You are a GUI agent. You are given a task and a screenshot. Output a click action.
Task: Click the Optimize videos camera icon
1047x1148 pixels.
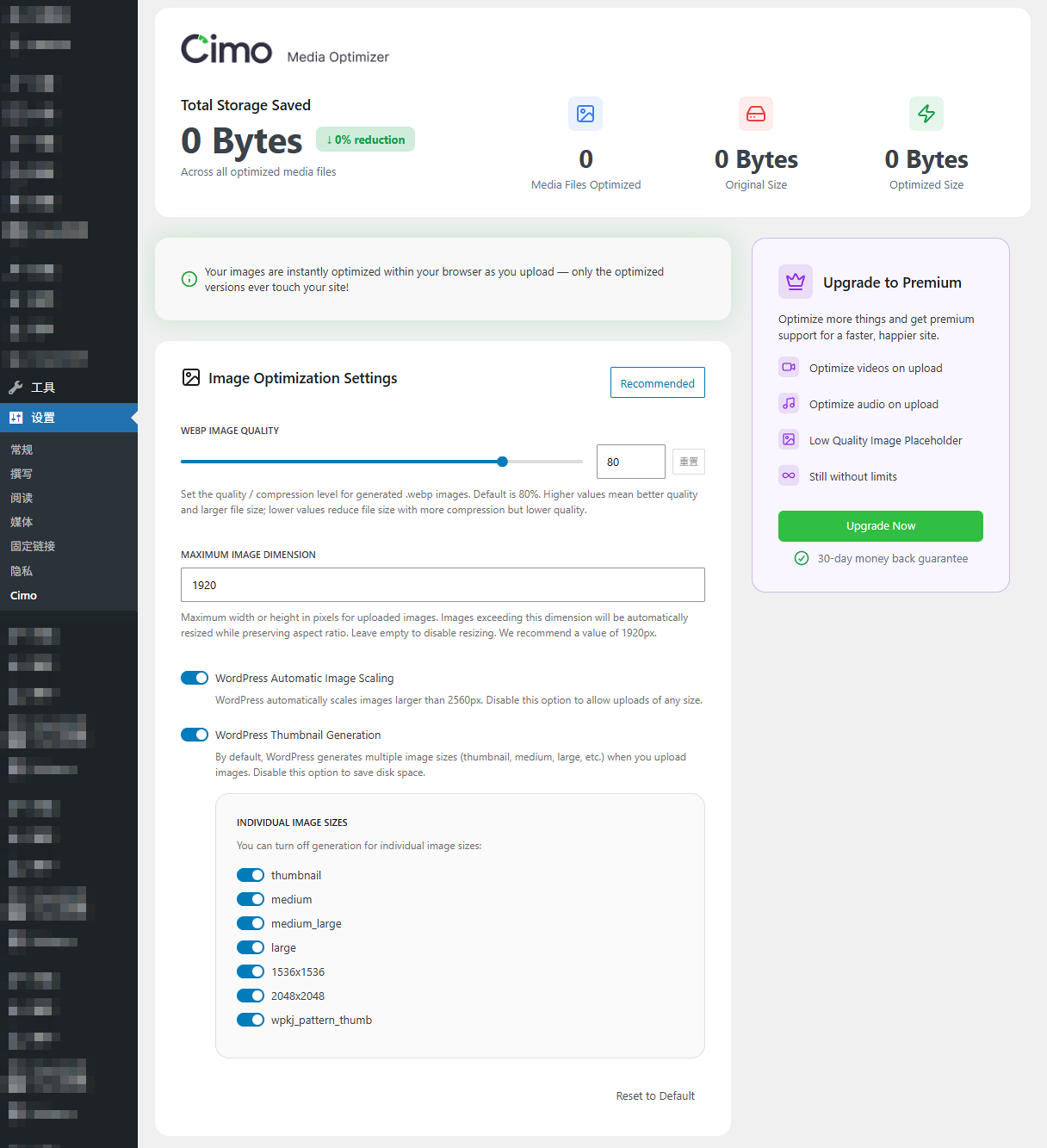789,368
